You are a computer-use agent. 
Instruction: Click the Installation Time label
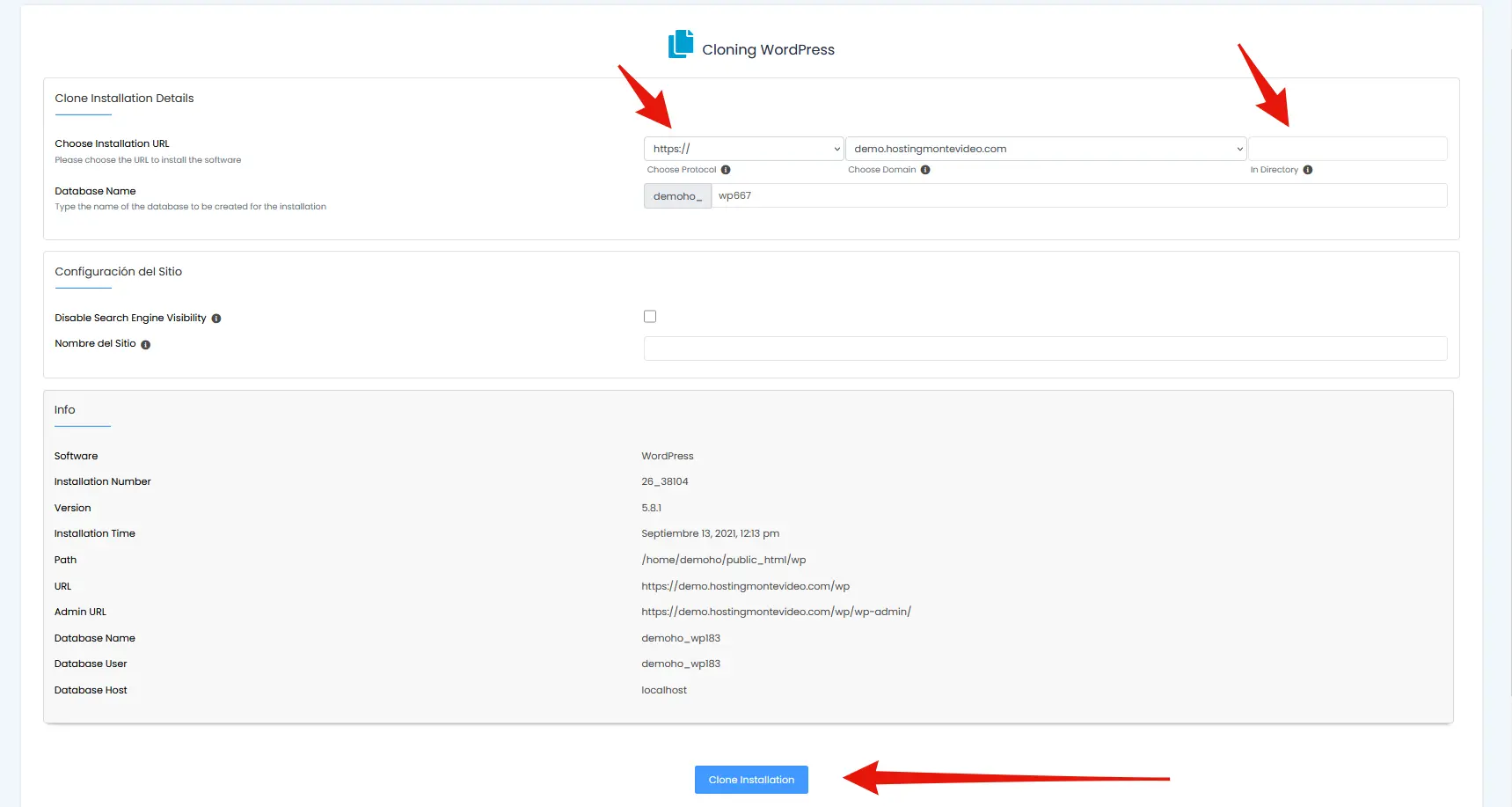(95, 533)
